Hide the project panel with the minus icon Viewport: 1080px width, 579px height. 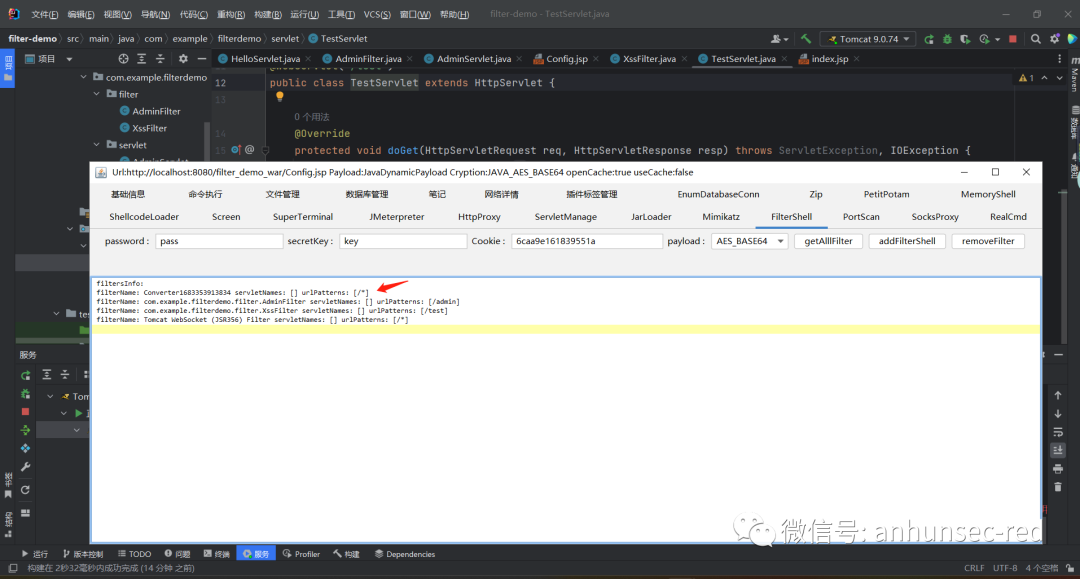[x=202, y=59]
